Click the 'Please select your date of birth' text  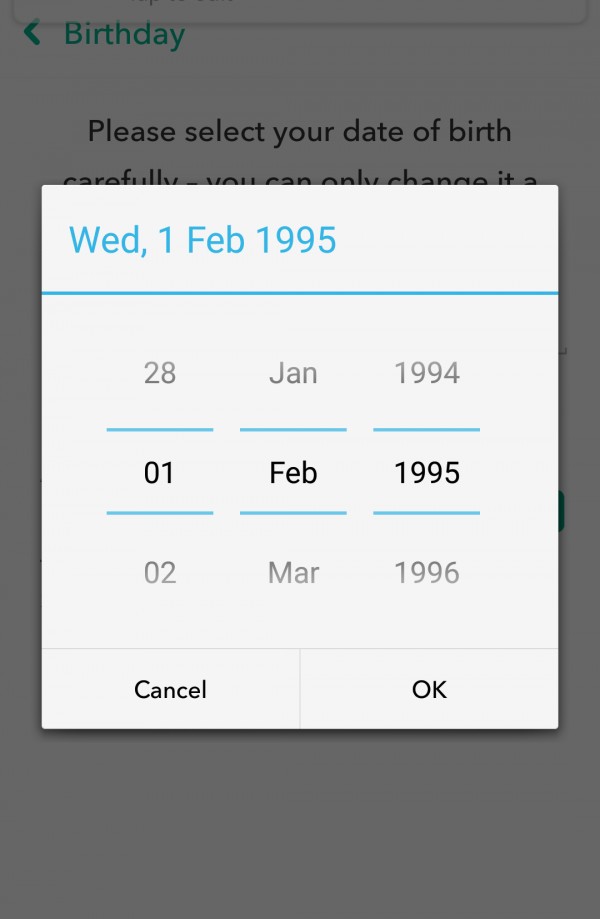[x=300, y=131]
